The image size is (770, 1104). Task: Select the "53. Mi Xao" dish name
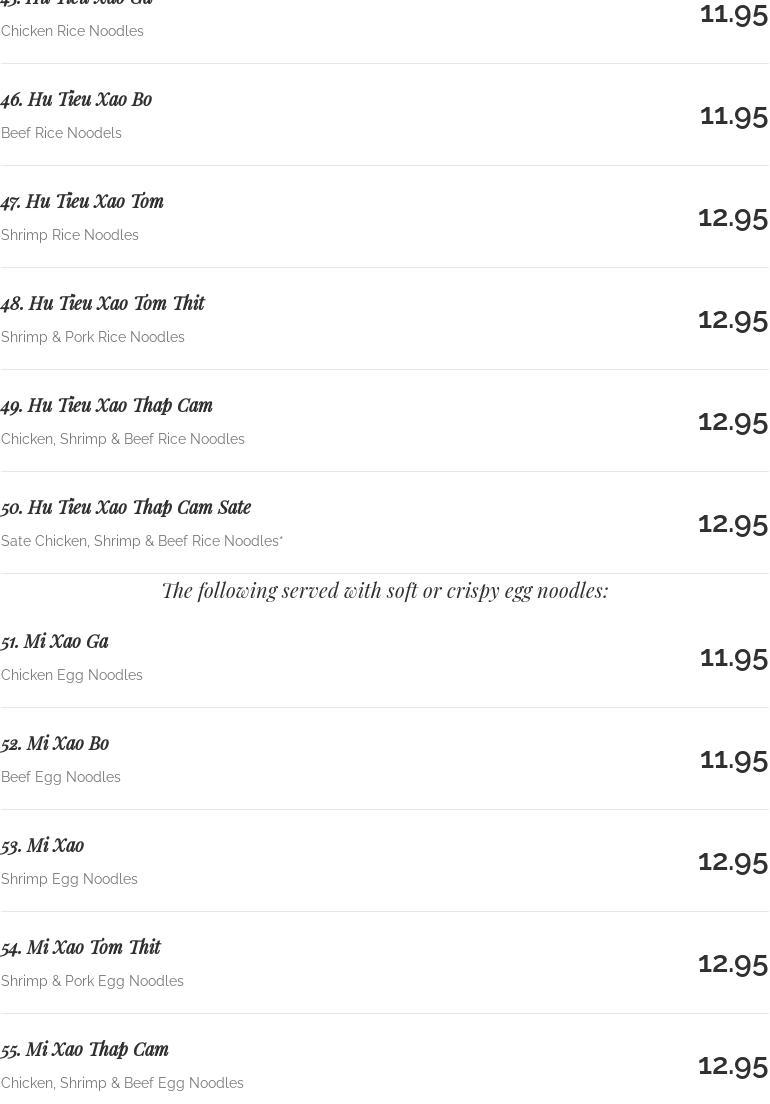(43, 845)
